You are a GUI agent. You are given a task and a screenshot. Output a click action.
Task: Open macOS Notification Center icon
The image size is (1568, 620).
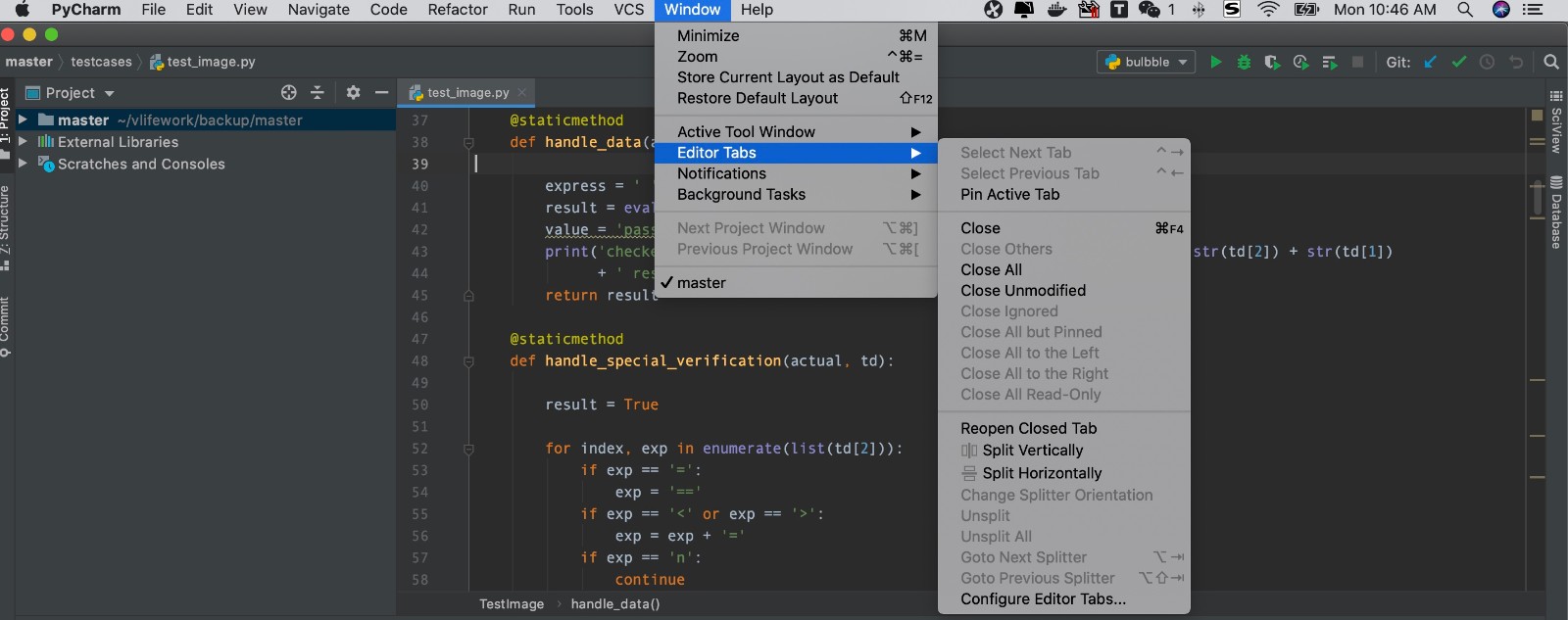click(x=1534, y=10)
